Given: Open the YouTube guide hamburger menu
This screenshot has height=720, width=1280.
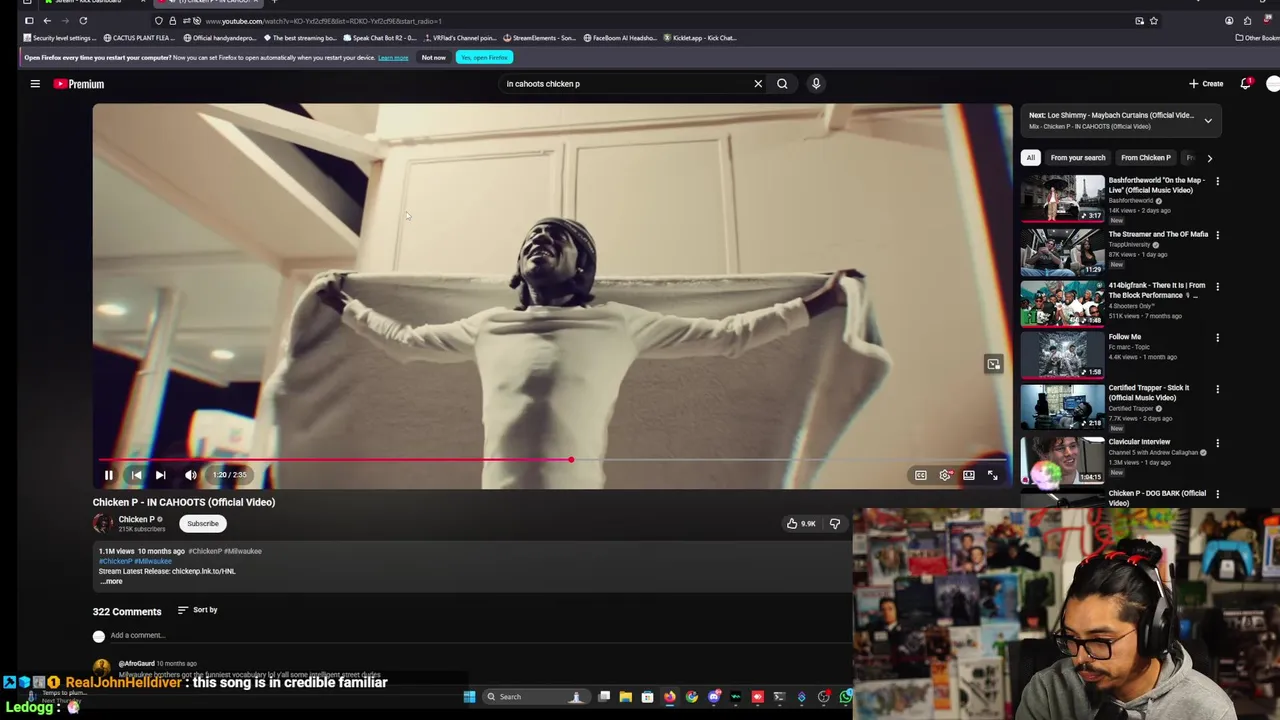Looking at the screenshot, I should point(35,84).
